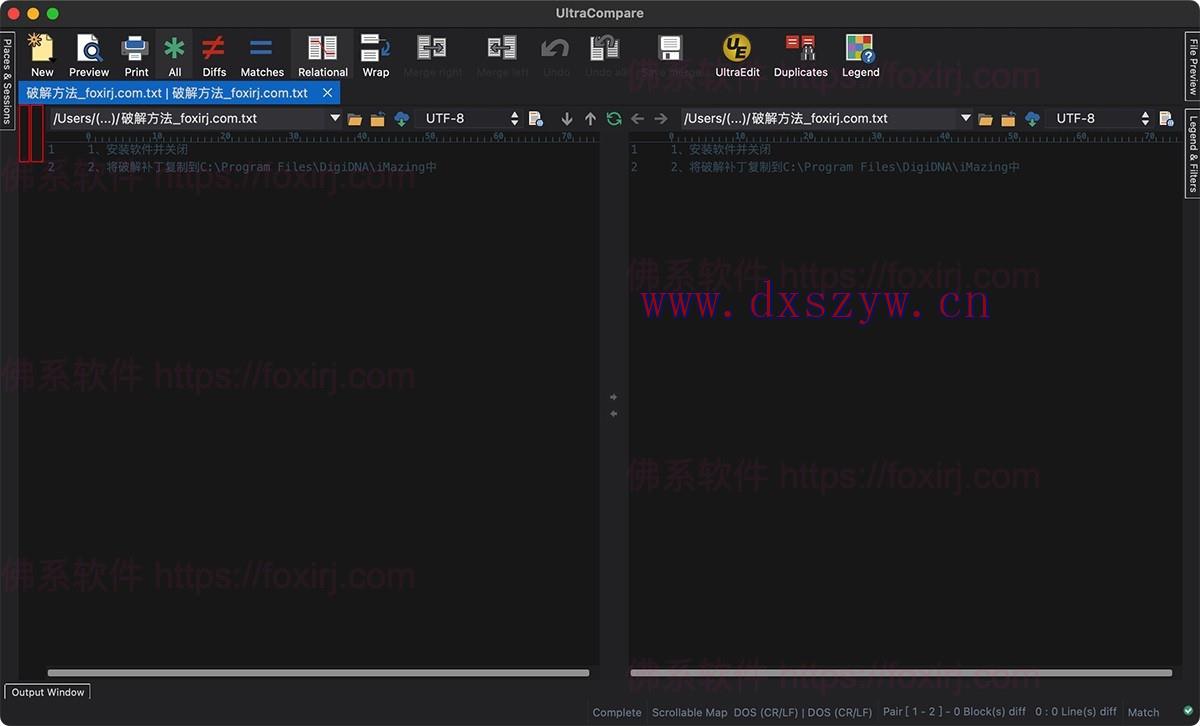Expand the left file path dropdown
Viewport: 1200px width, 726px height.
(x=335, y=118)
